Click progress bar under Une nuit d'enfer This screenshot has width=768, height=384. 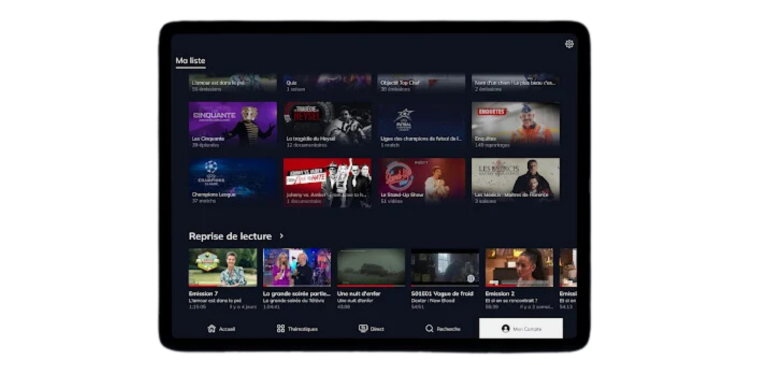coord(371,286)
